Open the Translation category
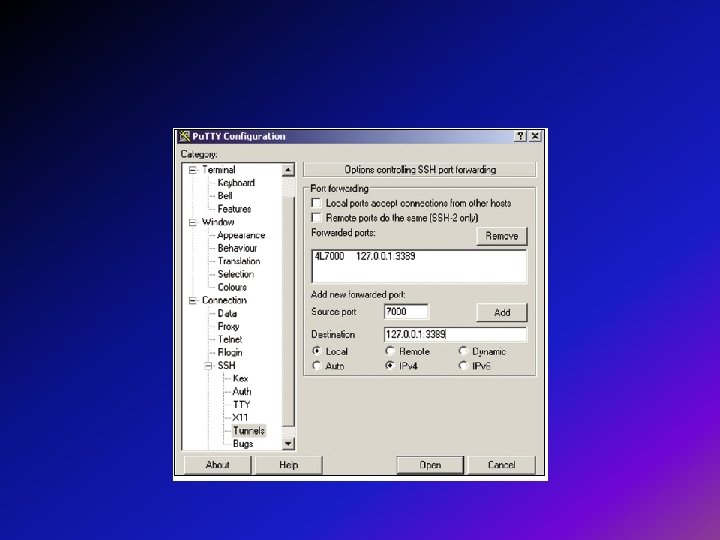720x540 pixels. pyautogui.click(x=239, y=261)
